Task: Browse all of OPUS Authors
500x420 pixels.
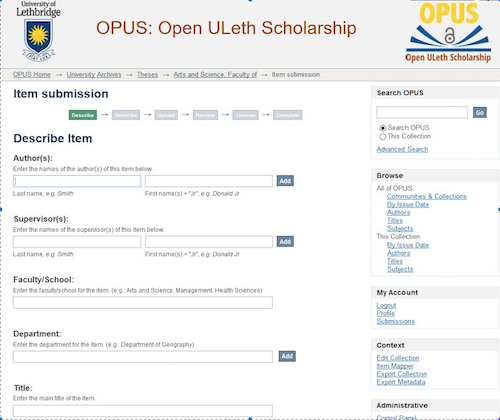Action: coord(399,212)
